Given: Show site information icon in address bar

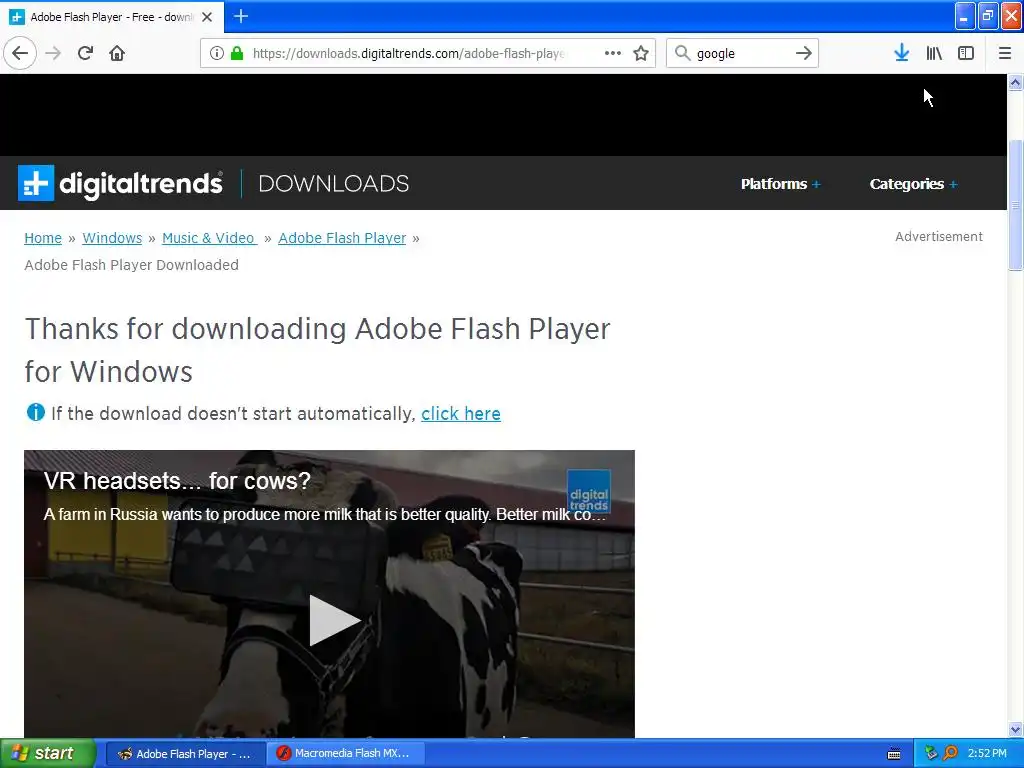Looking at the screenshot, I should (x=217, y=53).
